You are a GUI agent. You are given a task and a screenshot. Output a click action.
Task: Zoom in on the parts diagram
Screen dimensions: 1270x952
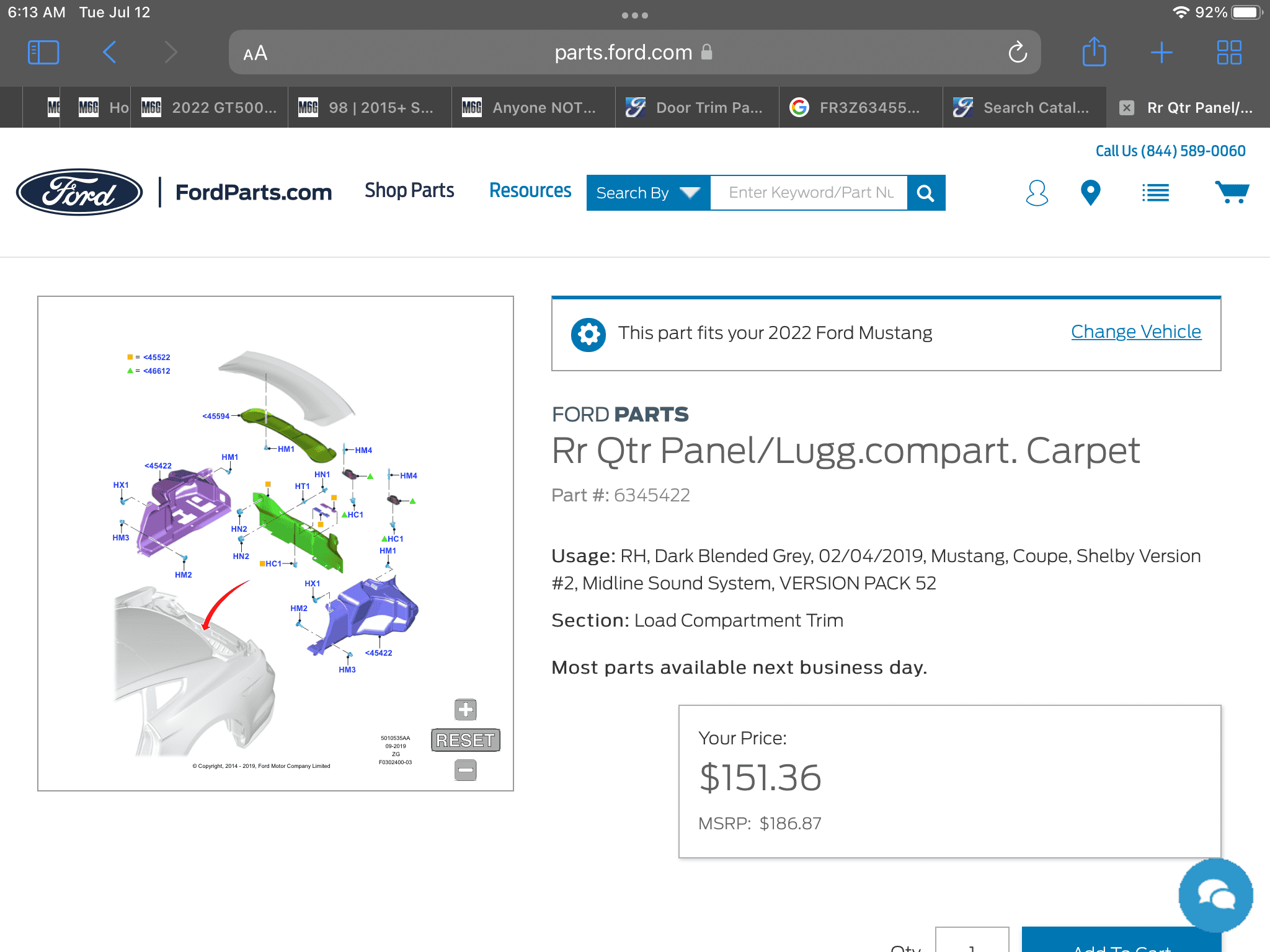coord(466,709)
